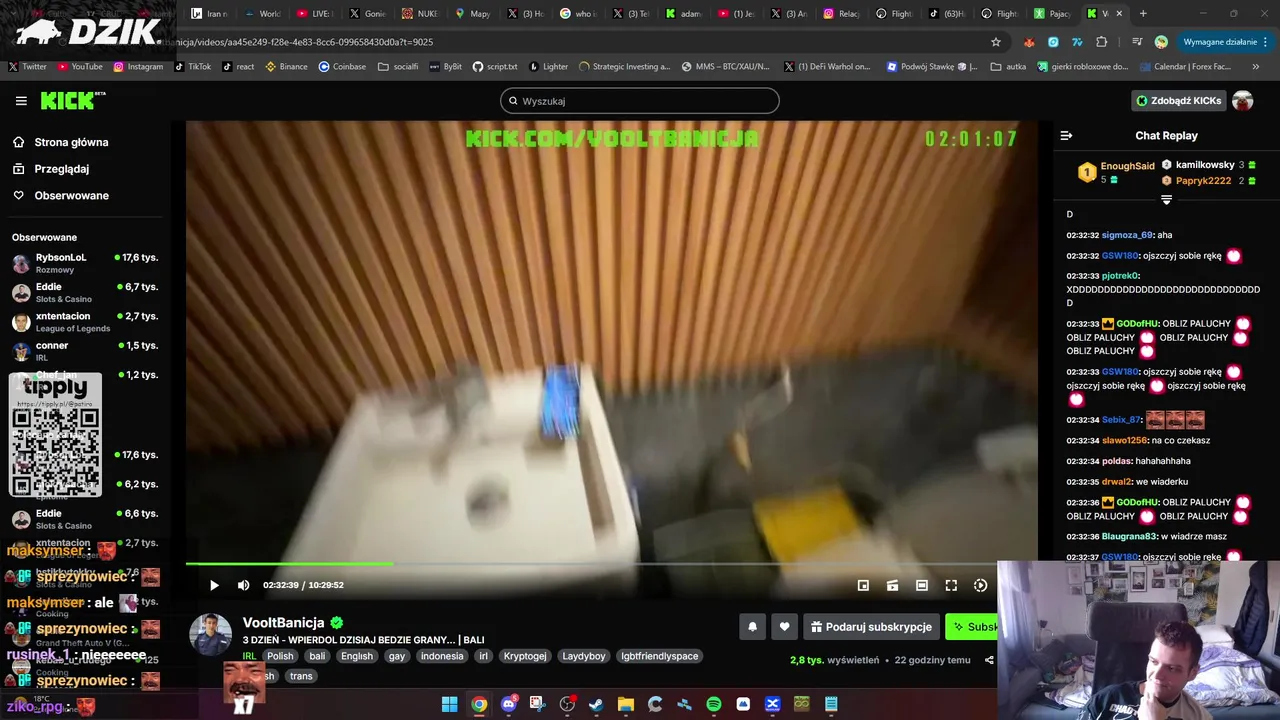Screen dimensions: 1280x720
Task: Open playback speed settings icon
Action: pos(980,585)
